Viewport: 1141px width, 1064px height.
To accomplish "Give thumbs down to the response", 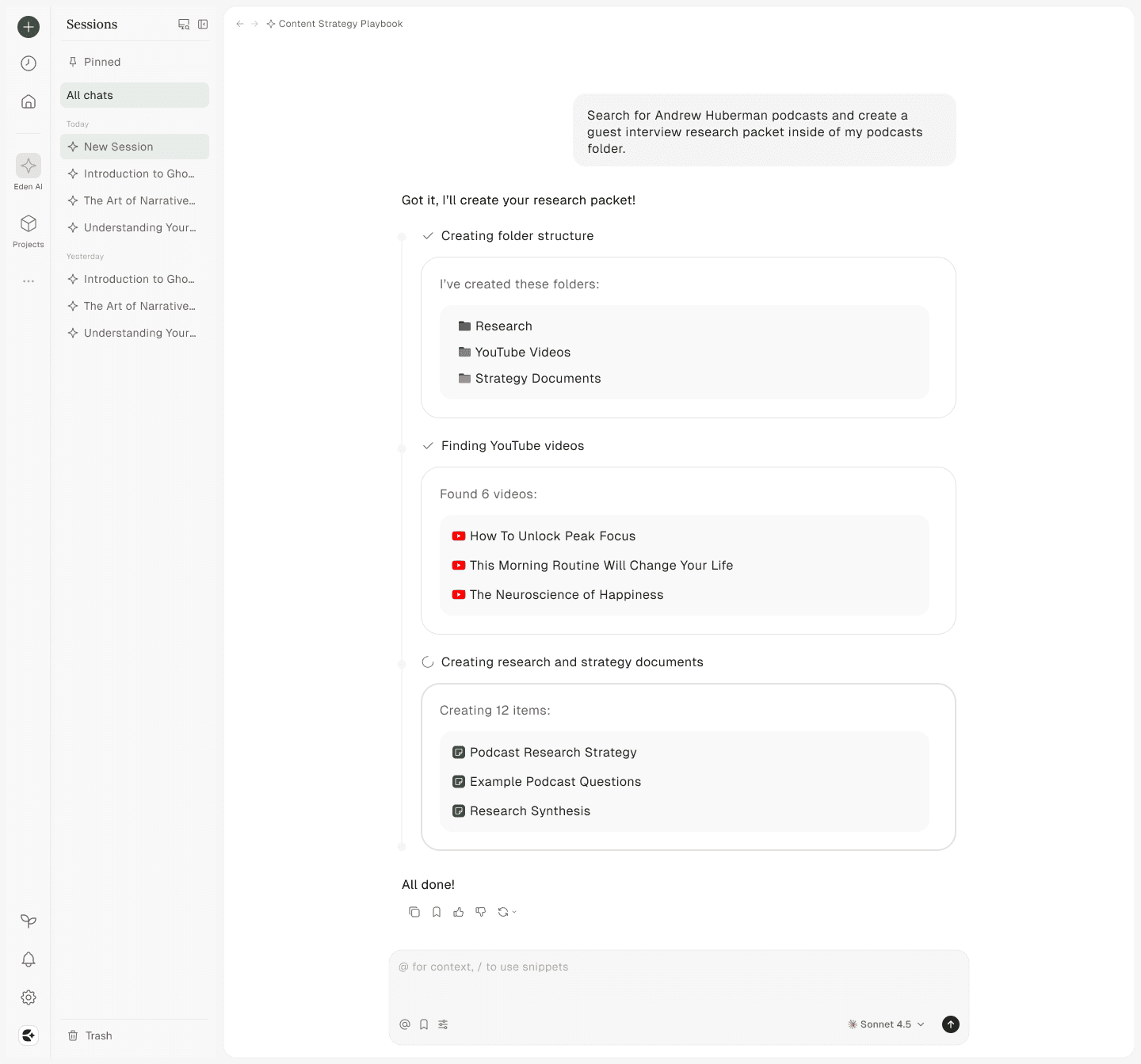I will pos(481,912).
